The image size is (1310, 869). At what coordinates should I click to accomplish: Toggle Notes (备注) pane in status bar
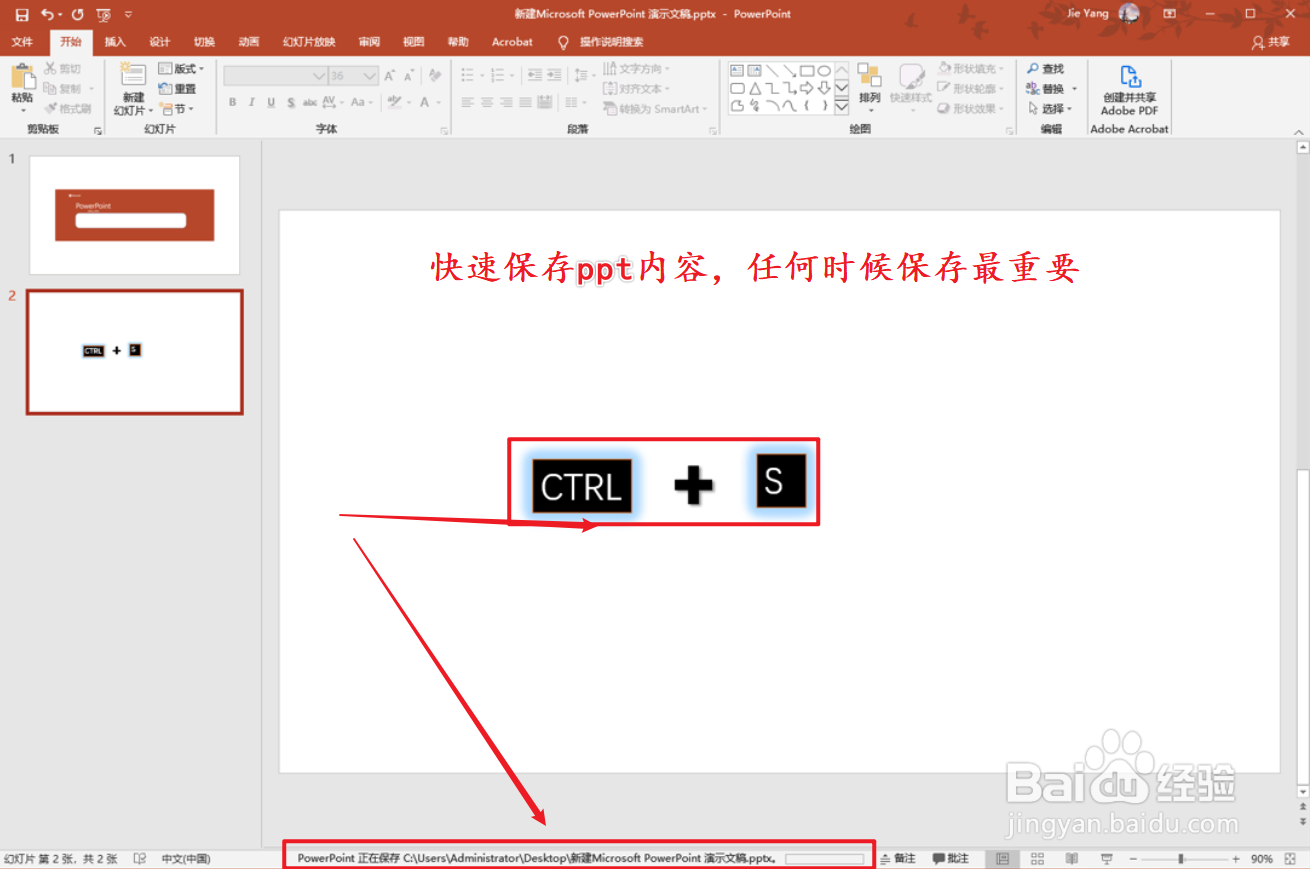897,859
